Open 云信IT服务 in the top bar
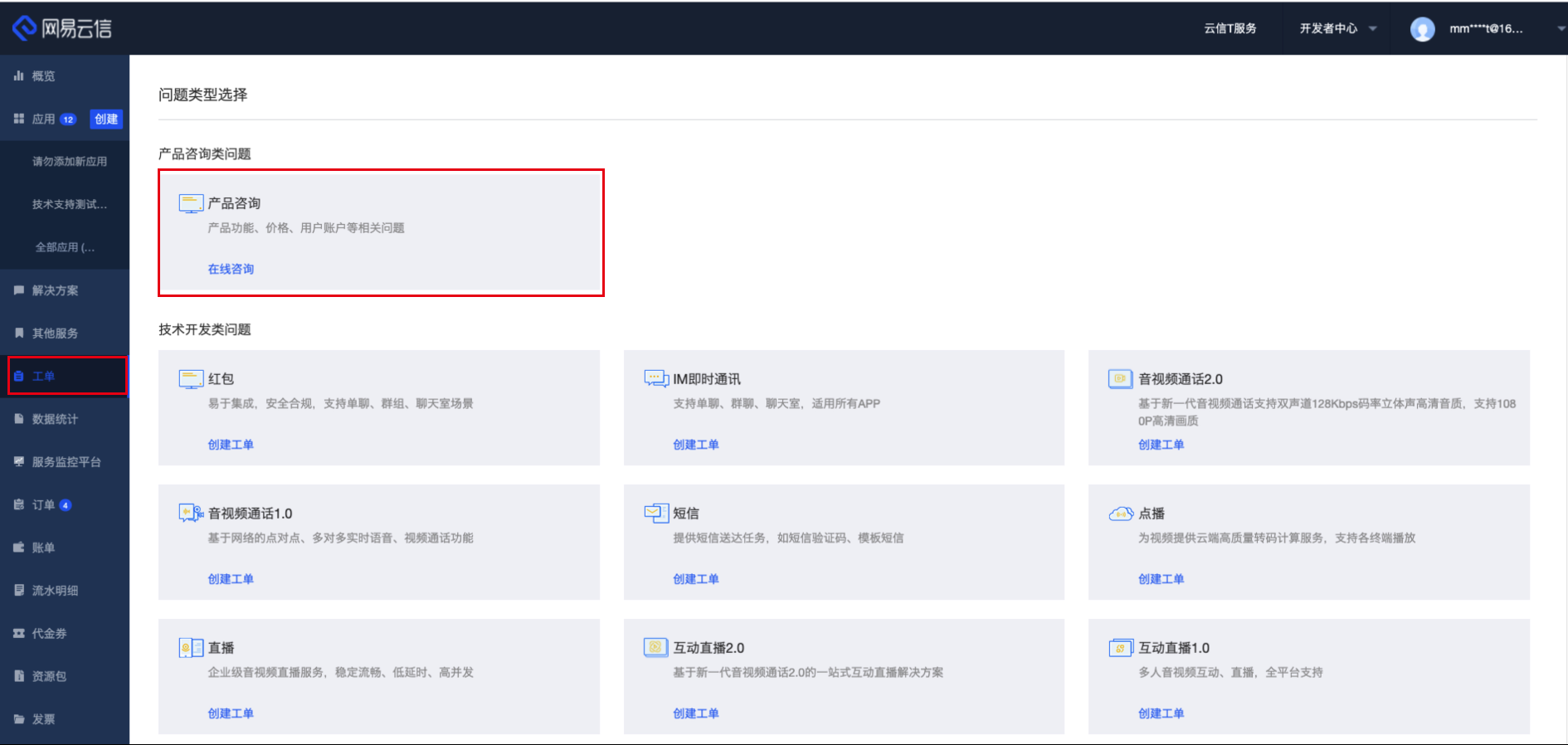This screenshot has height=745, width=1568. tap(1230, 28)
